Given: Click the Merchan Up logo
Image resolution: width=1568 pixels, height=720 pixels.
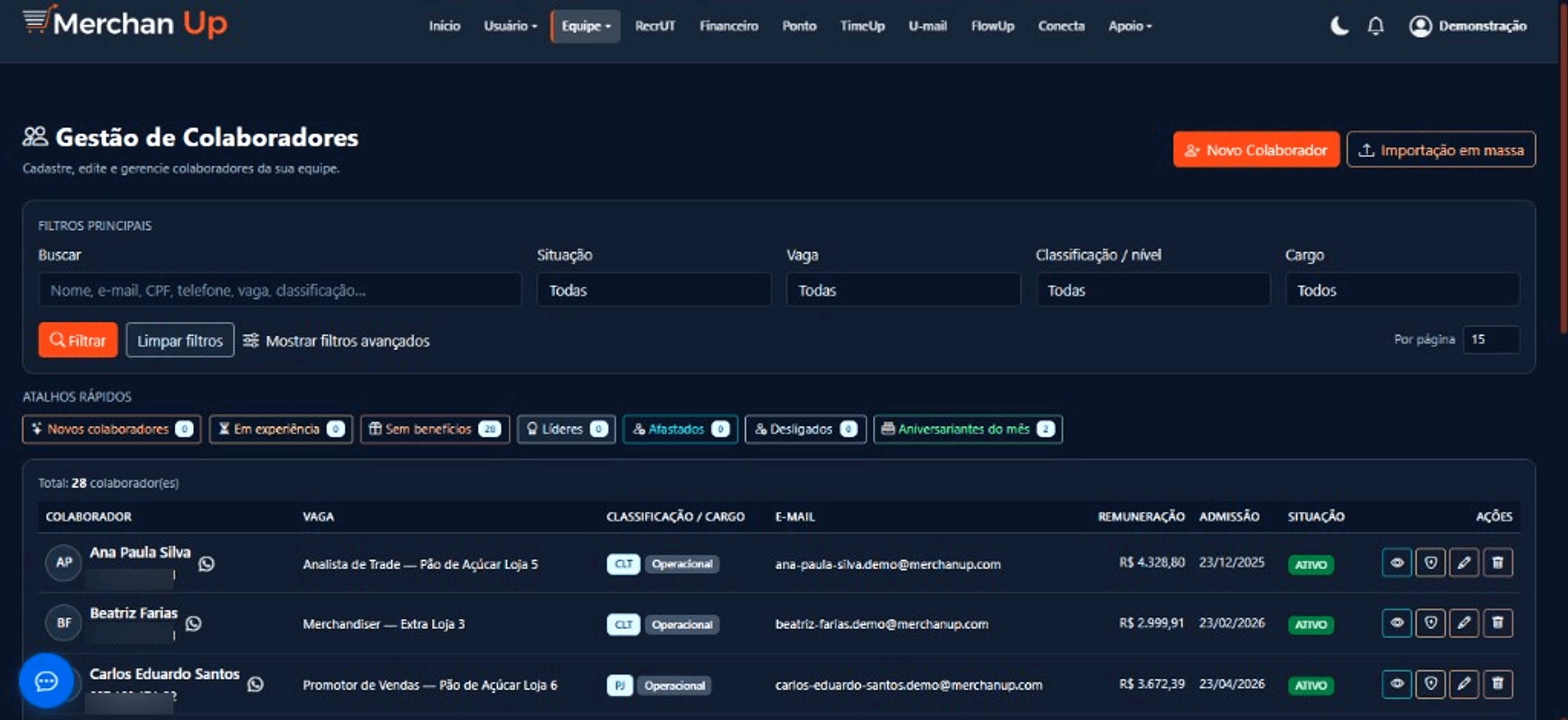Looking at the screenshot, I should point(125,22).
